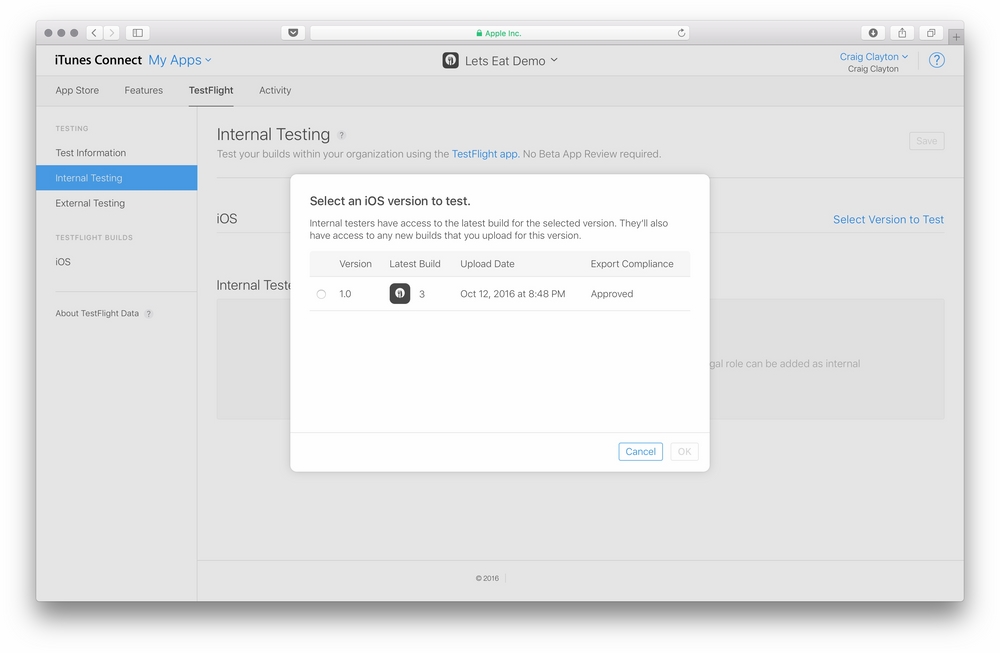Click the iTunes Connect title

click(x=98, y=60)
